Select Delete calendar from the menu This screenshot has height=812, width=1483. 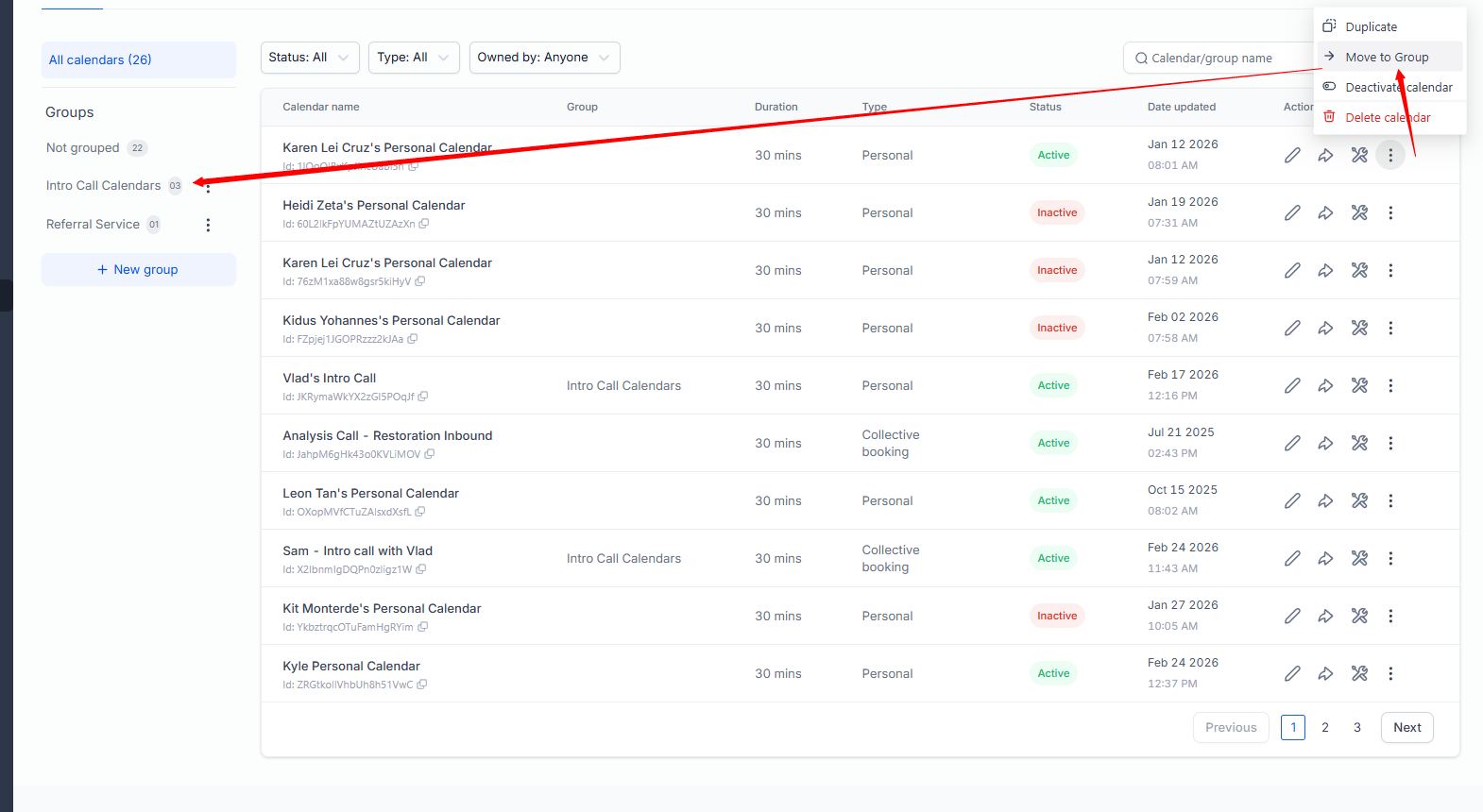click(1387, 118)
